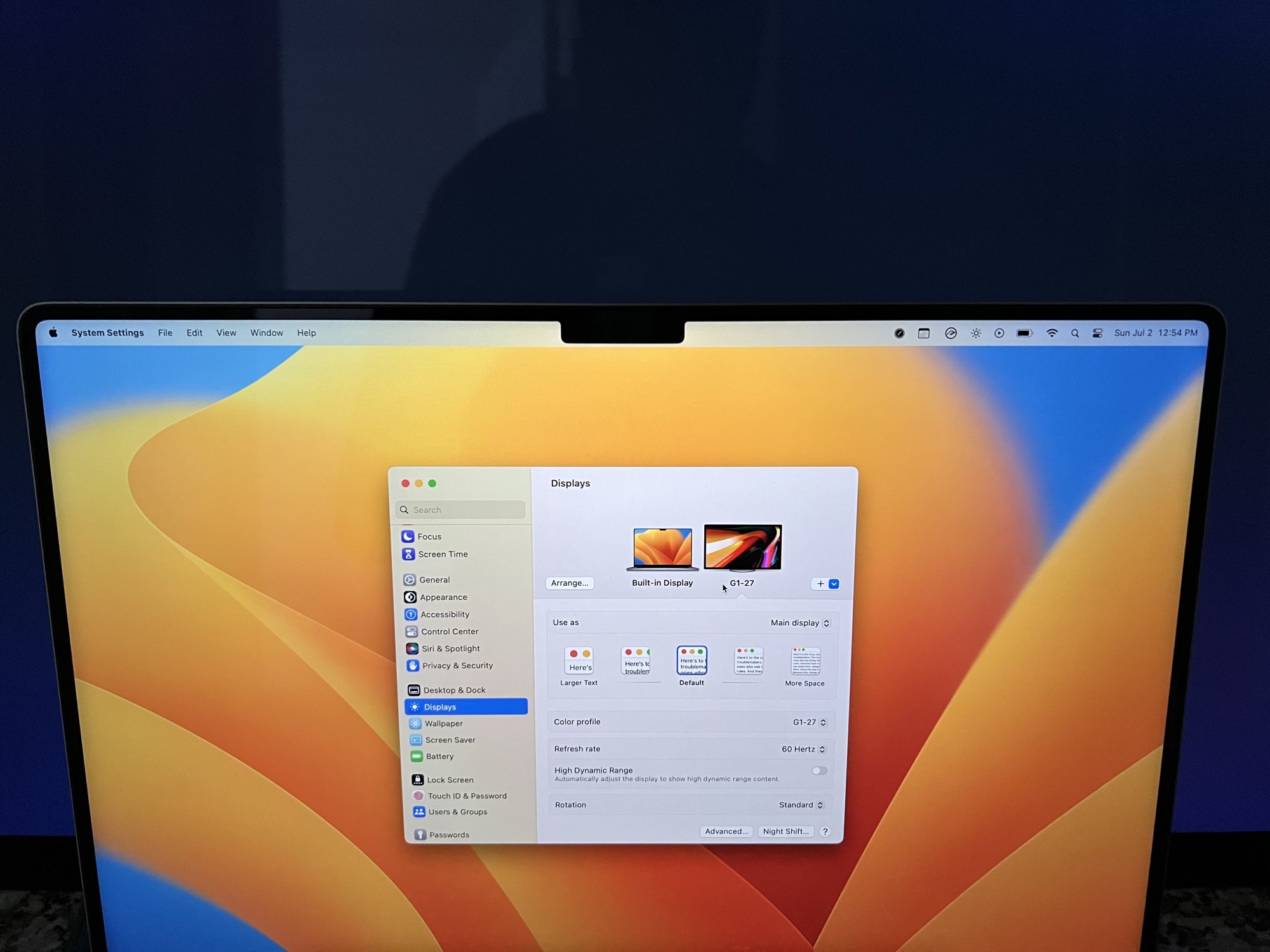This screenshot has width=1270, height=952.
Task: Open the Window menu
Action: (x=266, y=333)
